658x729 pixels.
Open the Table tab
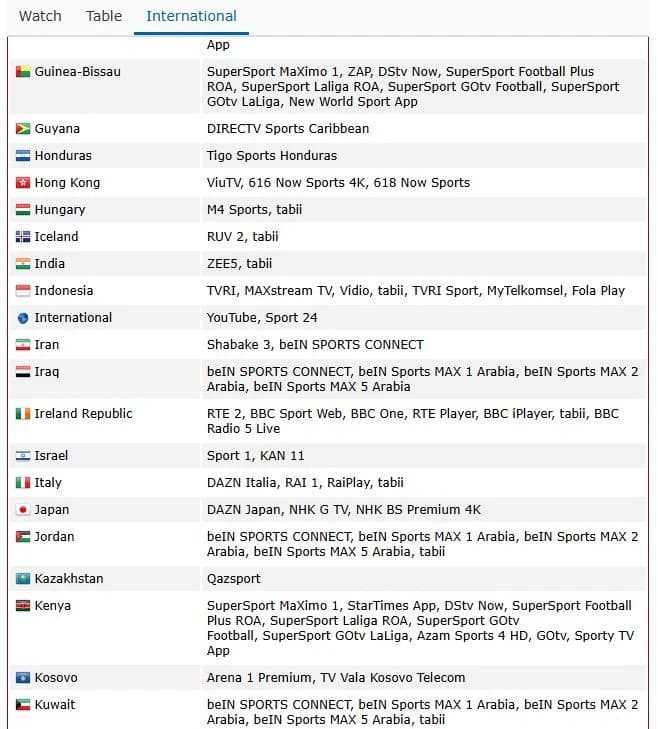104,16
